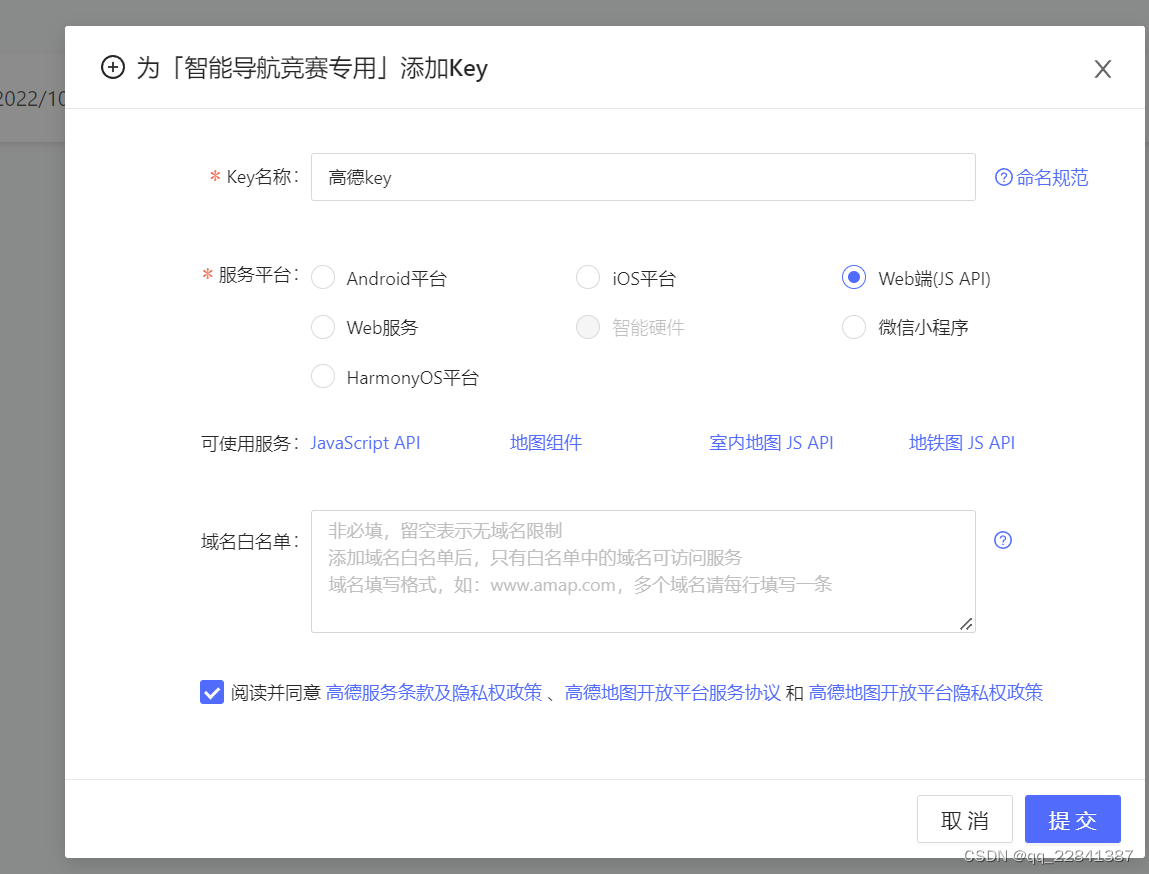1149x874 pixels.
Task: Click the question mark help icon beside 命名规范
Action: [1002, 176]
